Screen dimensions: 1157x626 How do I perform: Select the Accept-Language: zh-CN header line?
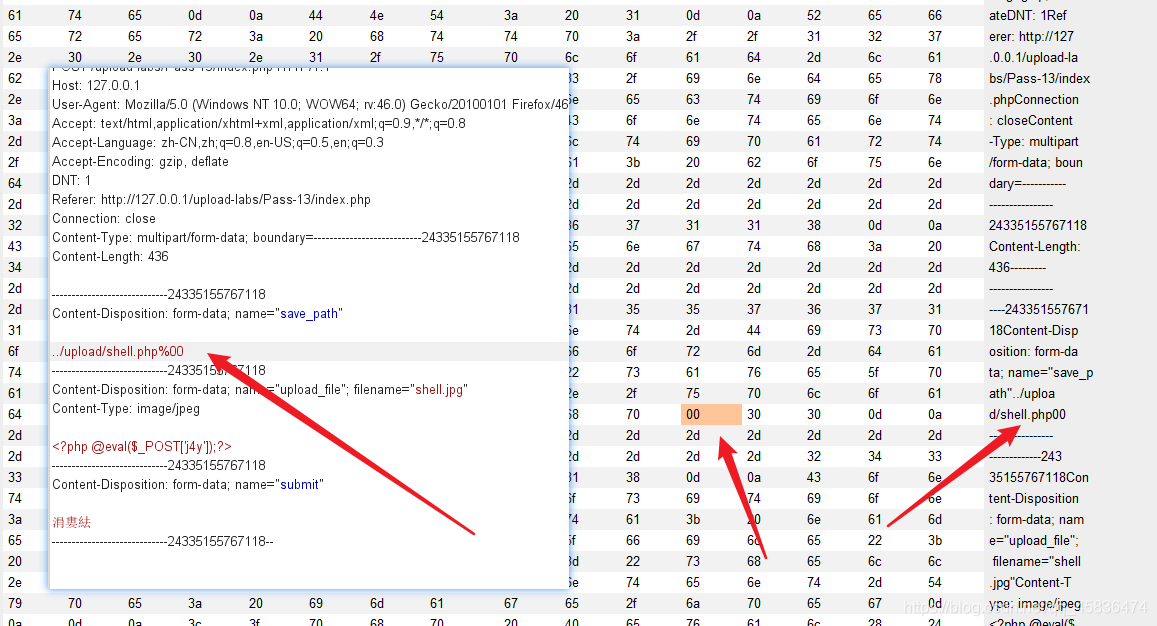[218, 142]
